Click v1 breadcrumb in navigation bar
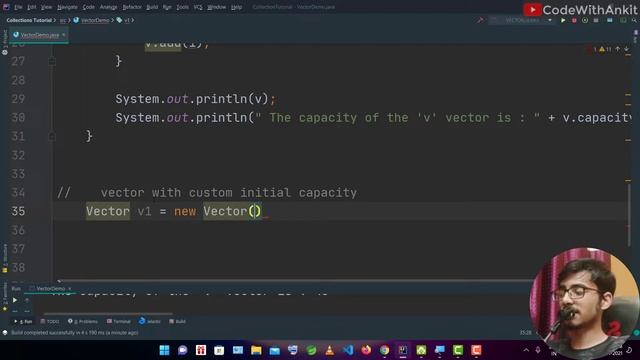This screenshot has height=360, width=640. click(124, 20)
